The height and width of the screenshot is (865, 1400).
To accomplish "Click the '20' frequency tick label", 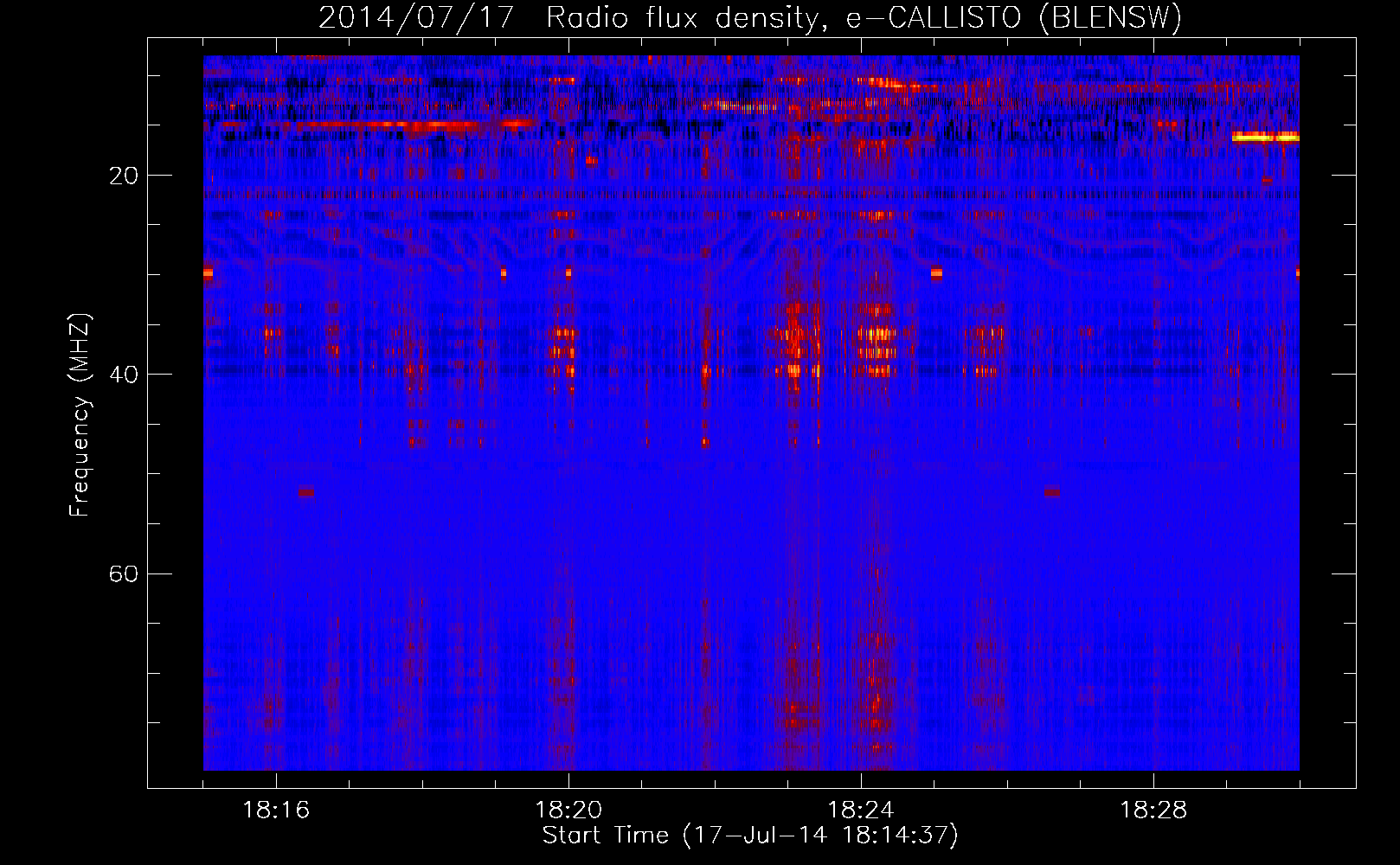I will click(124, 176).
